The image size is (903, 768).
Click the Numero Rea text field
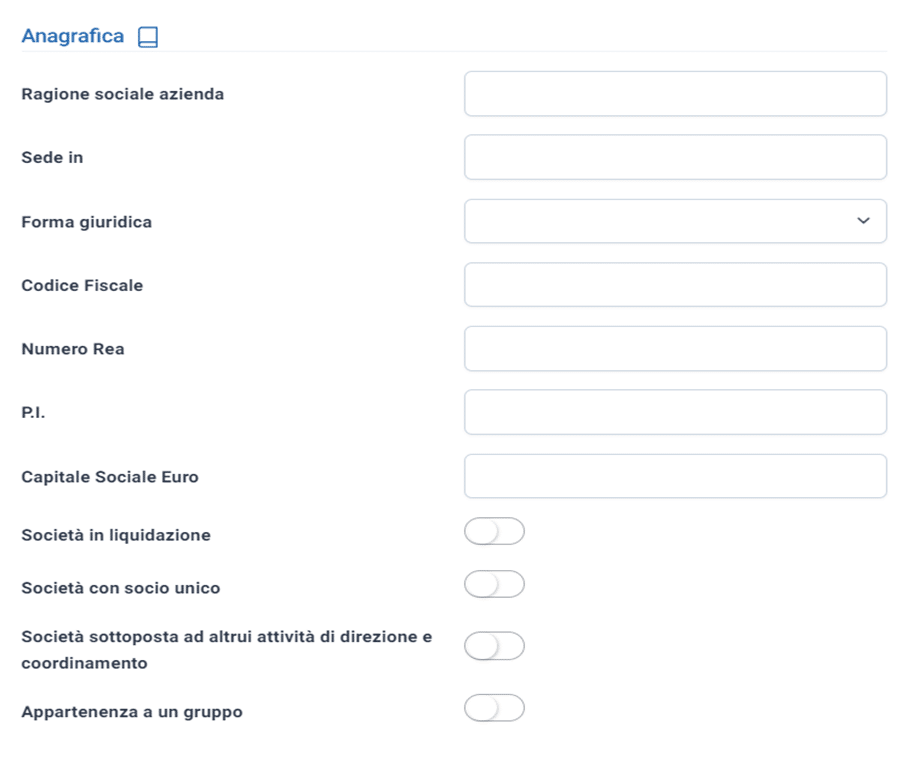point(675,348)
